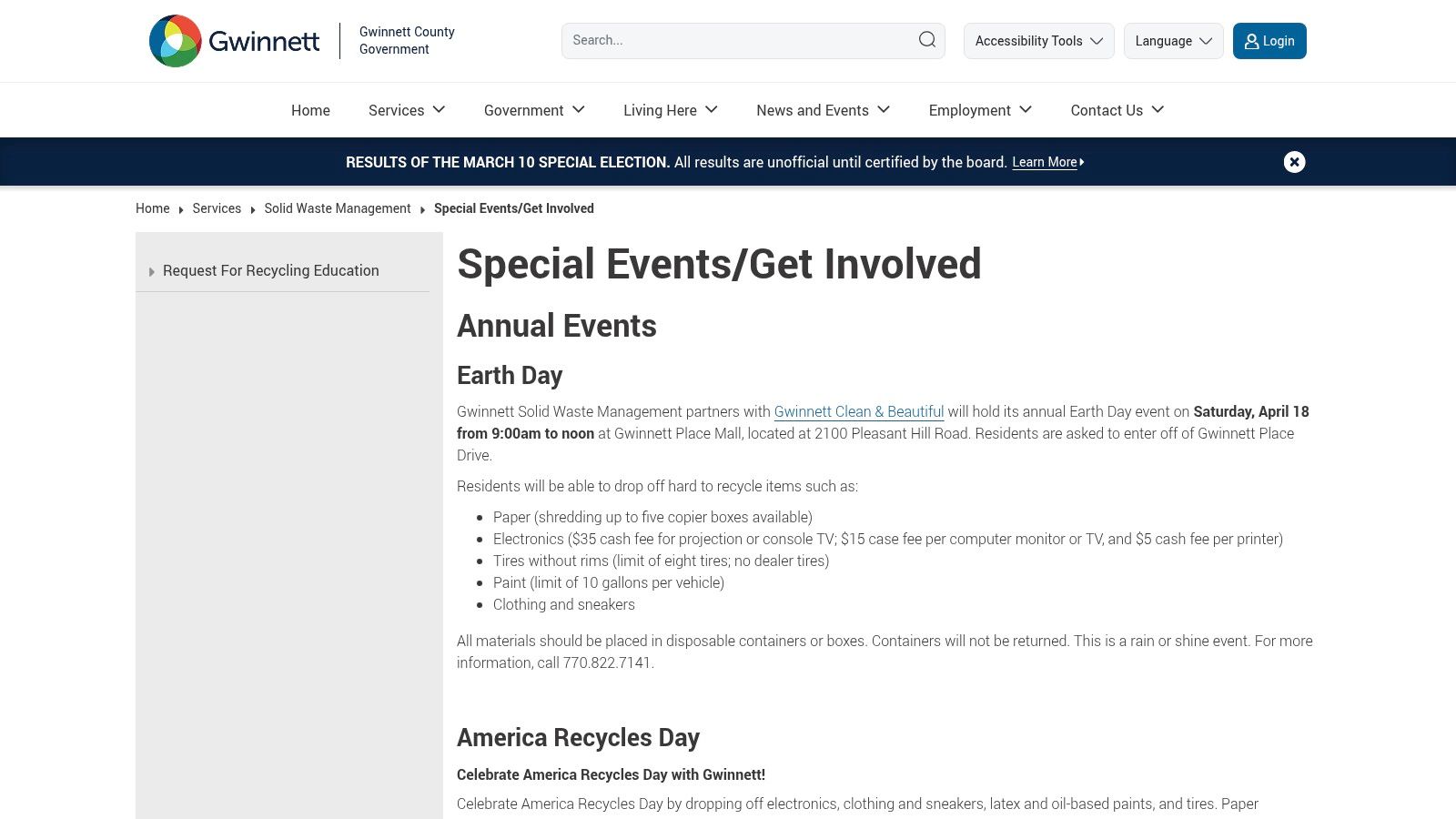This screenshot has width=1456, height=819.
Task: Click inside the Search field
Action: (728, 40)
